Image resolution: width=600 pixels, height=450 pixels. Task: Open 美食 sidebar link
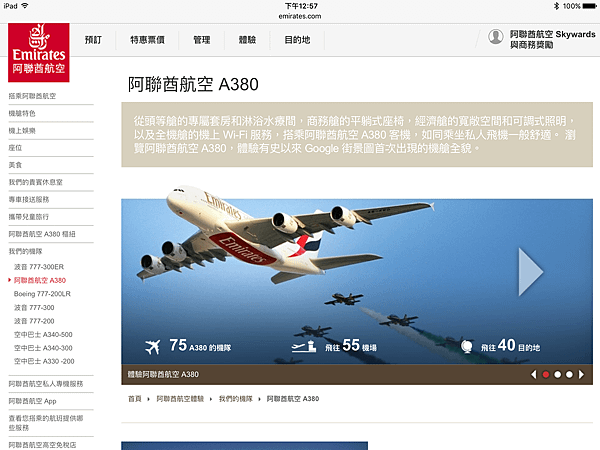(15, 165)
